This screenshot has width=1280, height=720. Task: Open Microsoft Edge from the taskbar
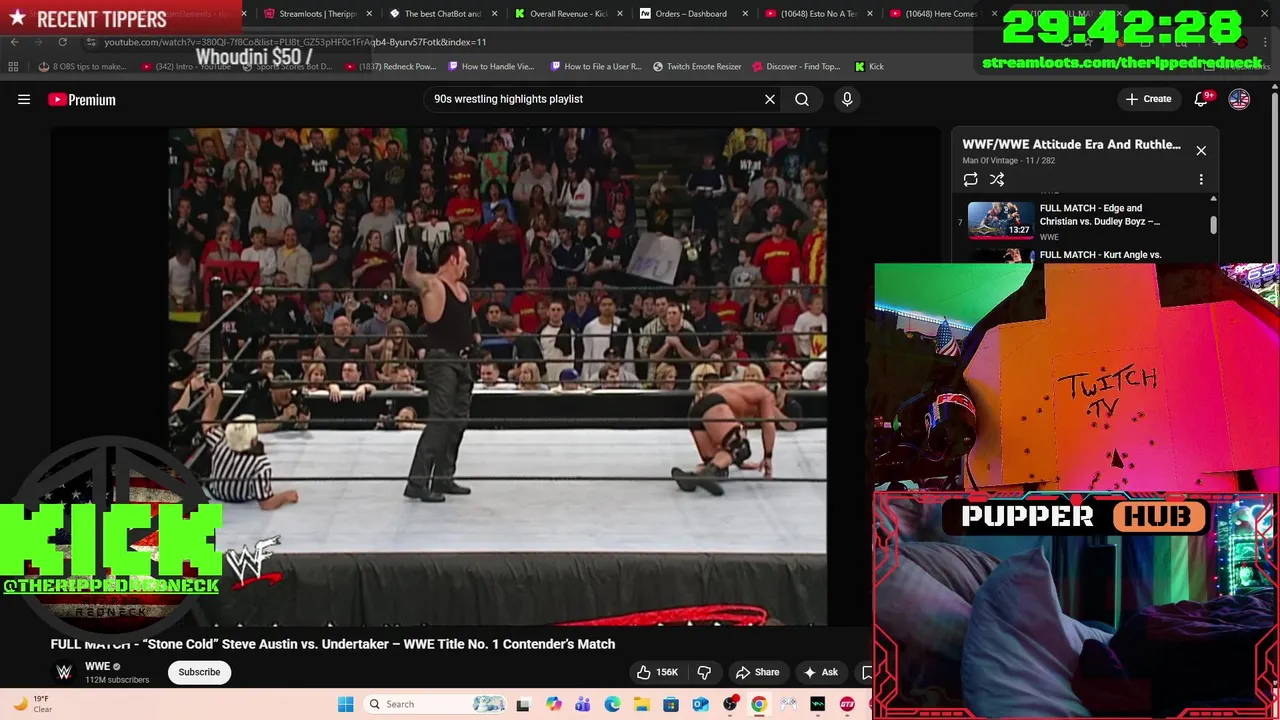click(612, 704)
